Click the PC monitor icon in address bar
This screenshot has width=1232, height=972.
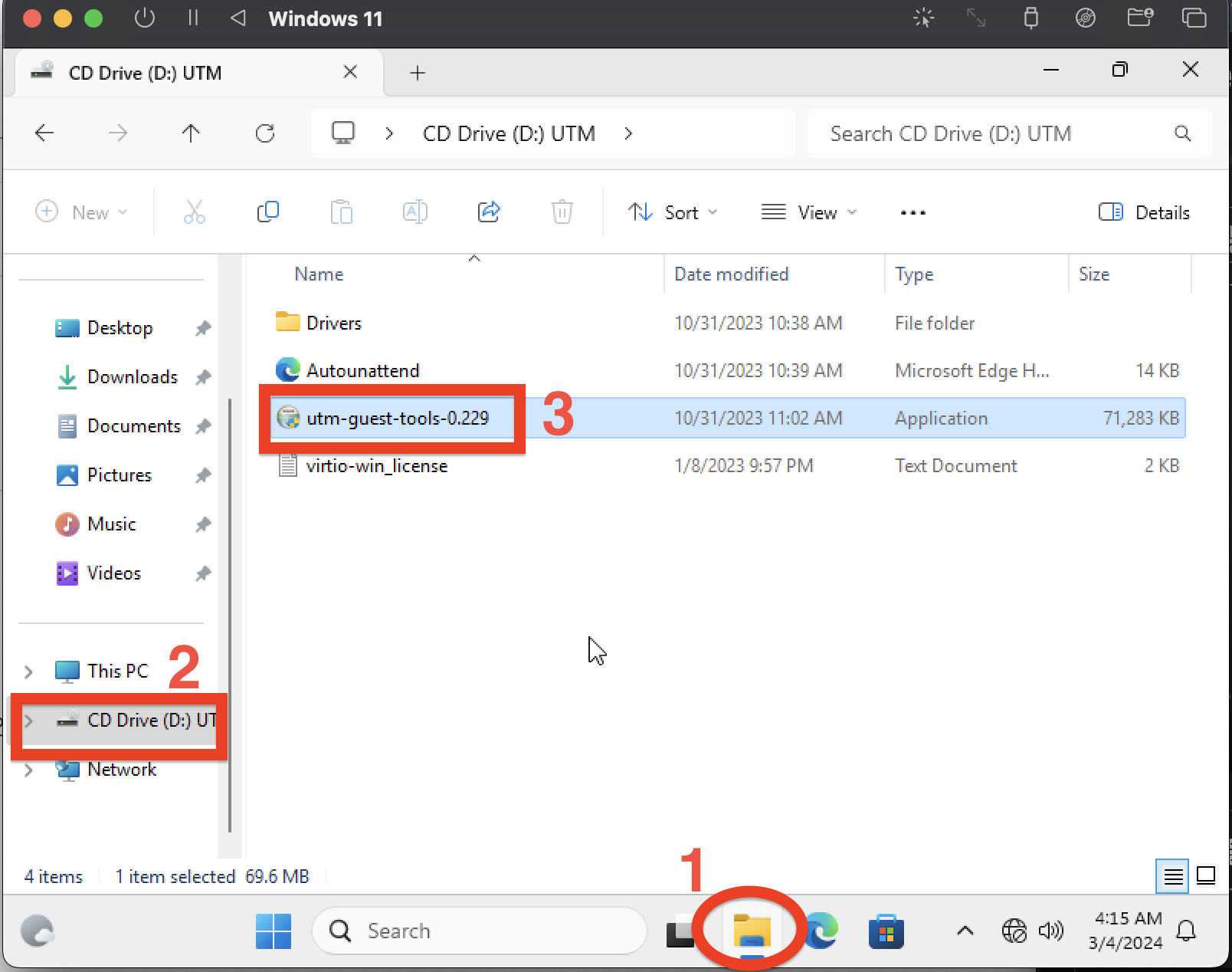(343, 133)
